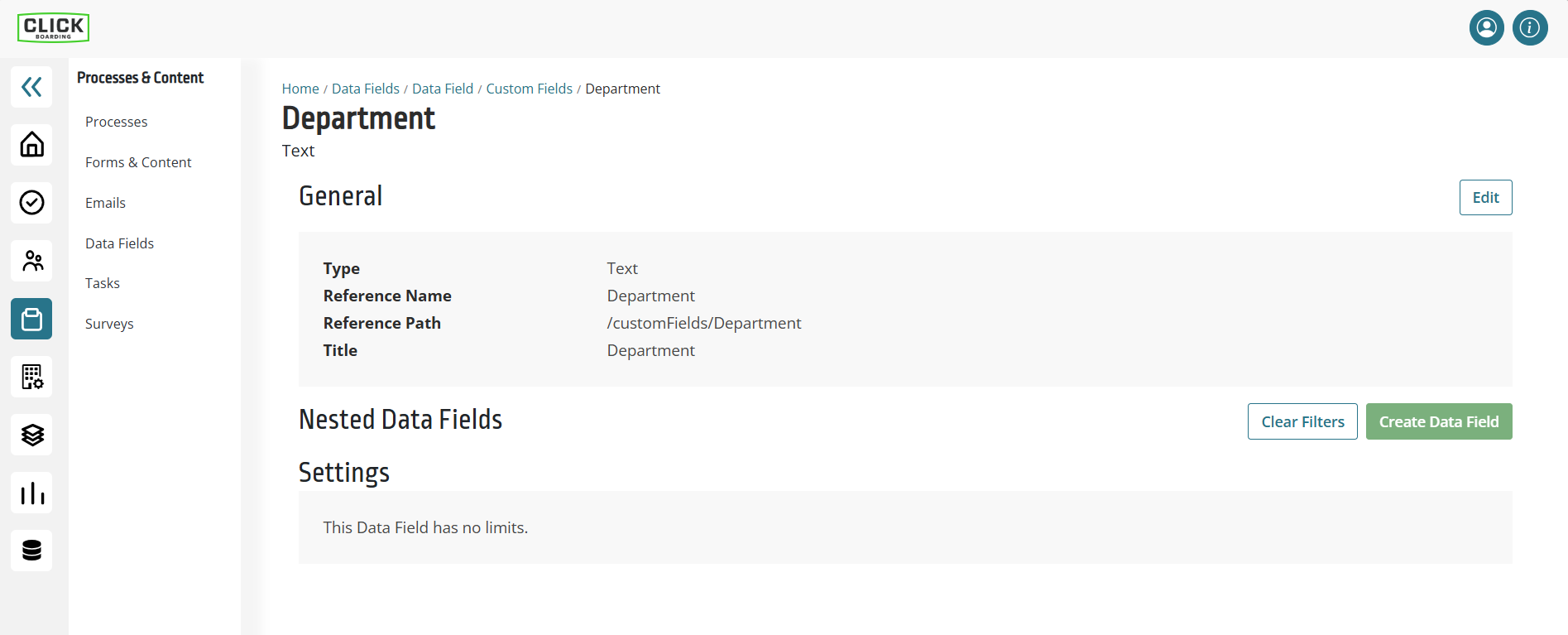Viewport: 1568px width, 635px height.
Task: Click the Clear Filters button
Action: [1302, 421]
